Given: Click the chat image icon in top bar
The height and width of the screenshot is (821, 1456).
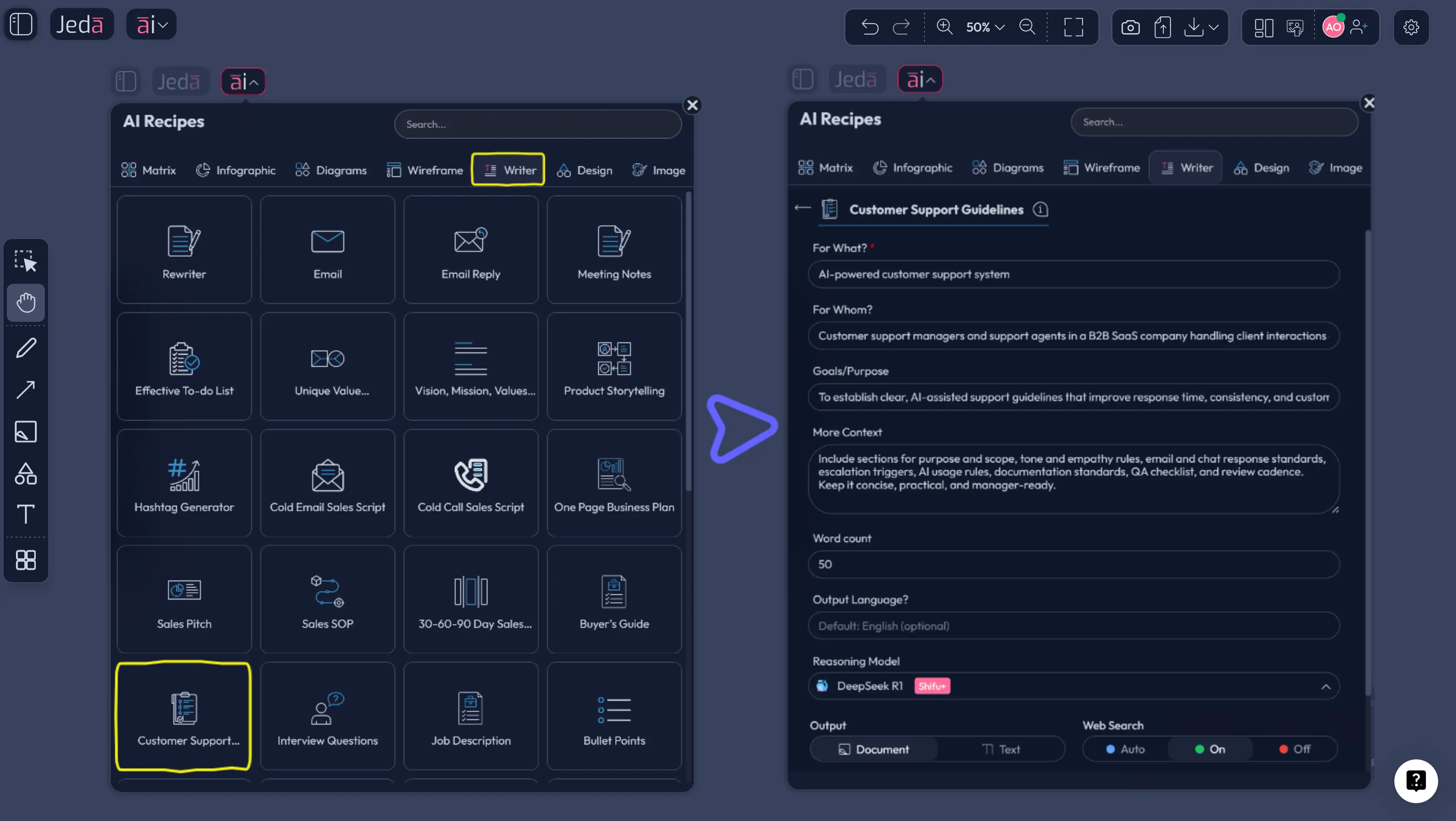Looking at the screenshot, I should coord(1294,27).
